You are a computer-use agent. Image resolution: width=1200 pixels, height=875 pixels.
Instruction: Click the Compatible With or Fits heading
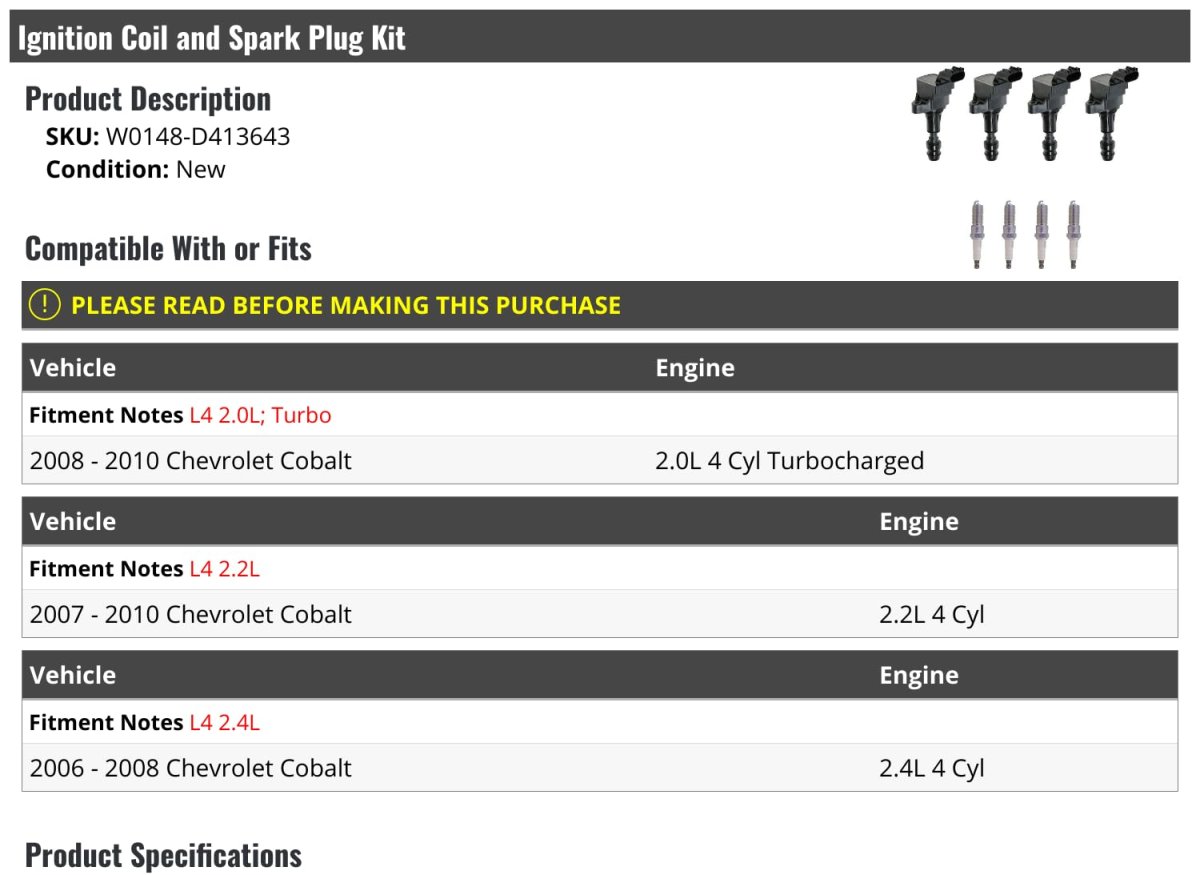click(x=168, y=248)
